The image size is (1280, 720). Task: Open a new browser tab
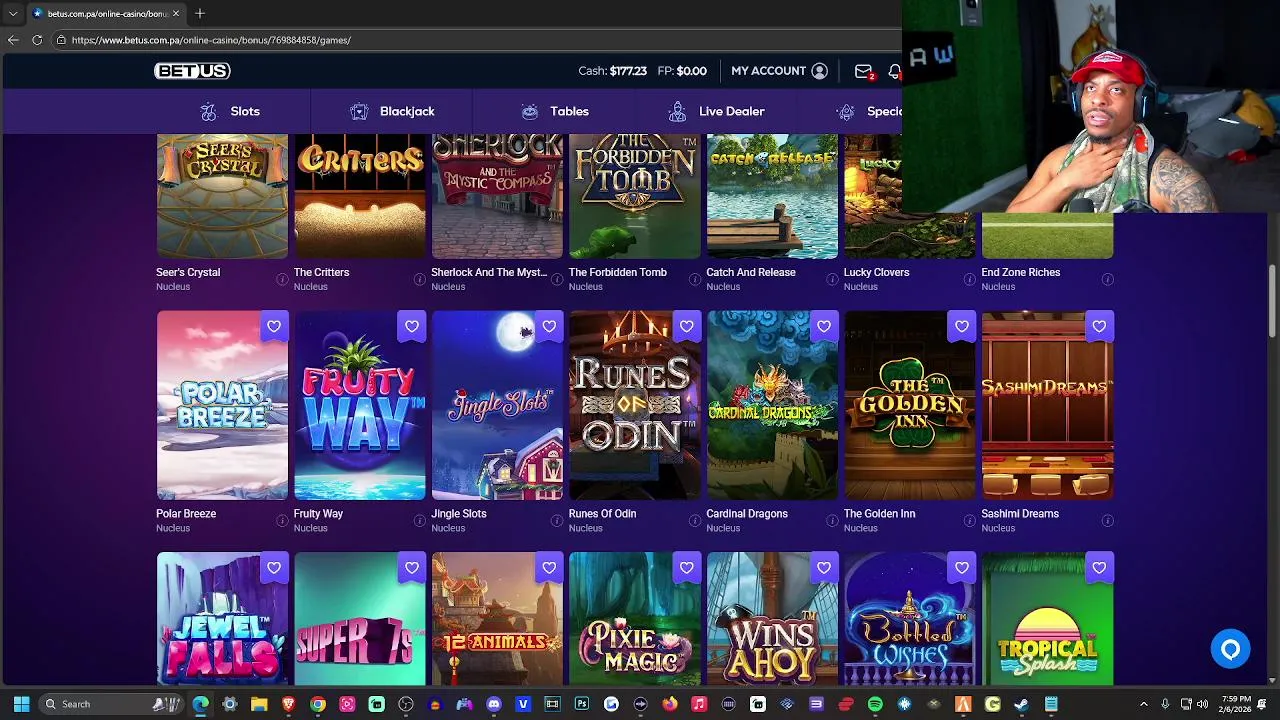[x=200, y=13]
